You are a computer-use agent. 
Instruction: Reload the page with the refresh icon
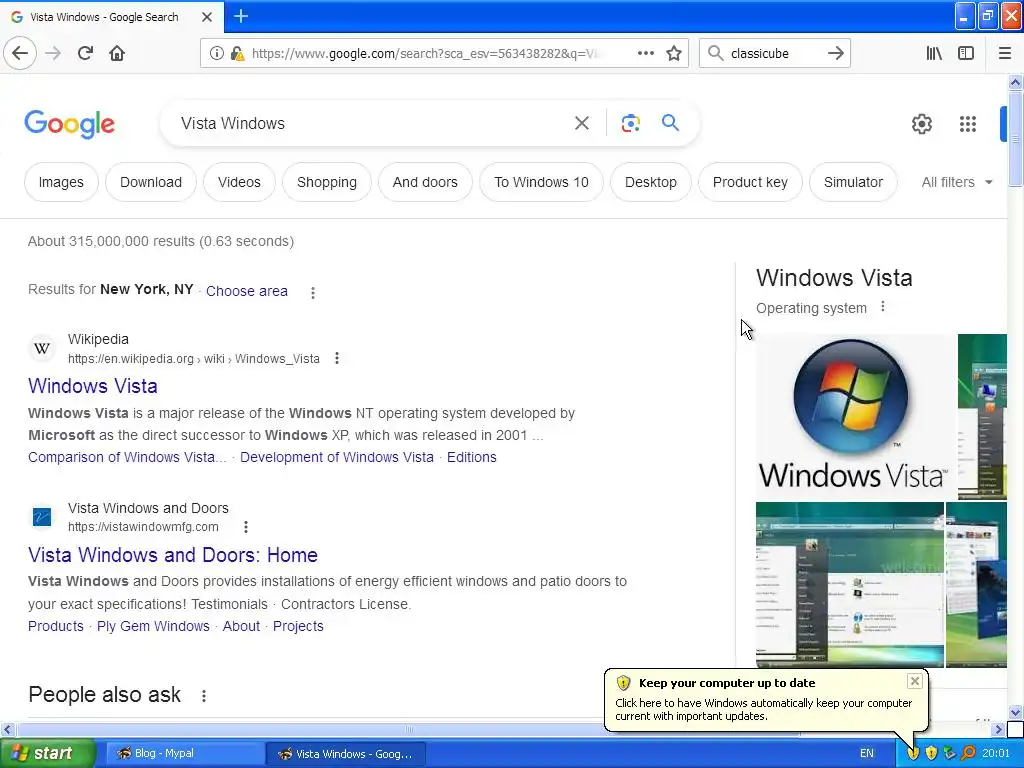pyautogui.click(x=85, y=53)
